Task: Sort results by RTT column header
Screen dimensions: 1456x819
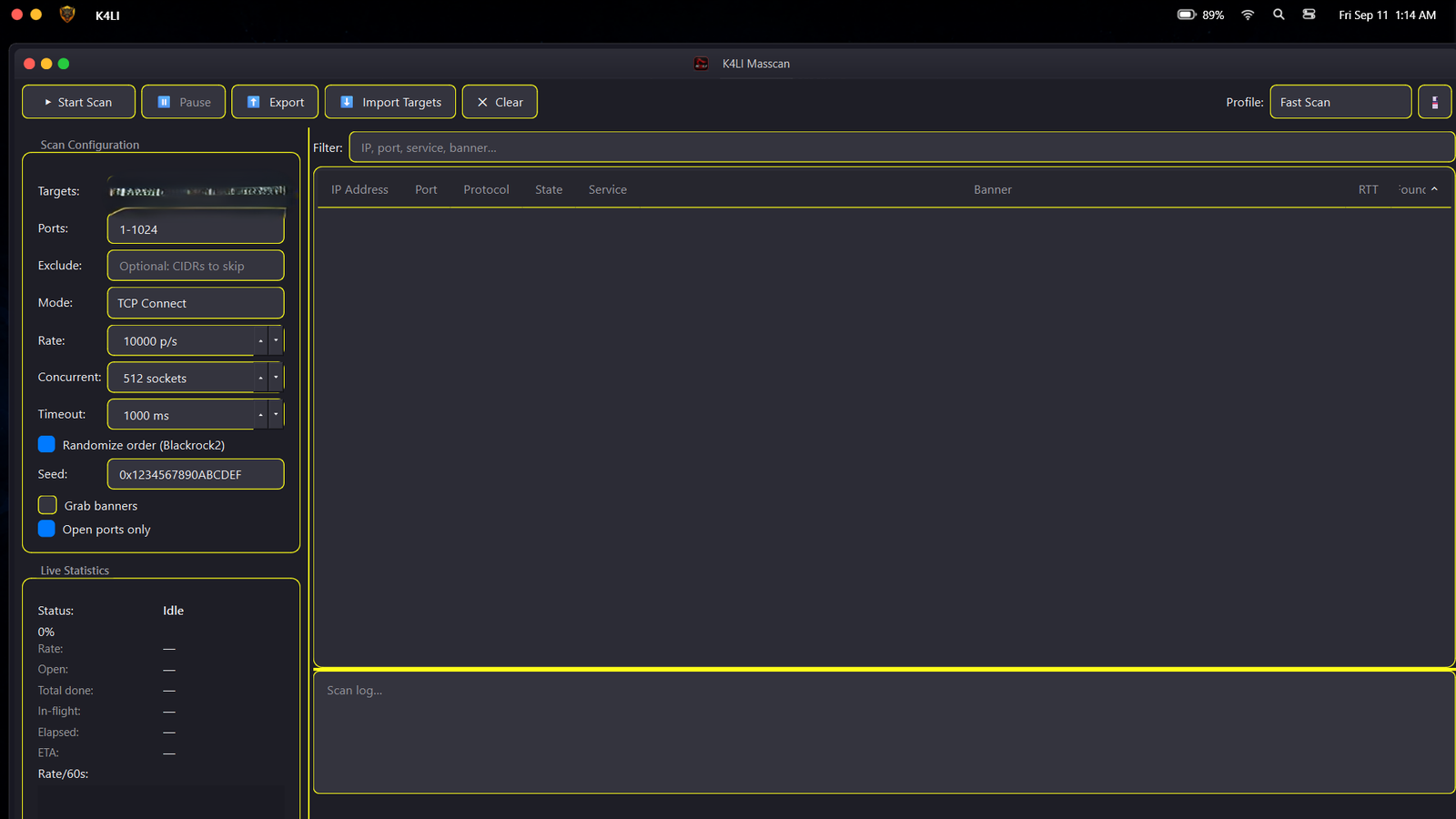Action: coord(1368,189)
